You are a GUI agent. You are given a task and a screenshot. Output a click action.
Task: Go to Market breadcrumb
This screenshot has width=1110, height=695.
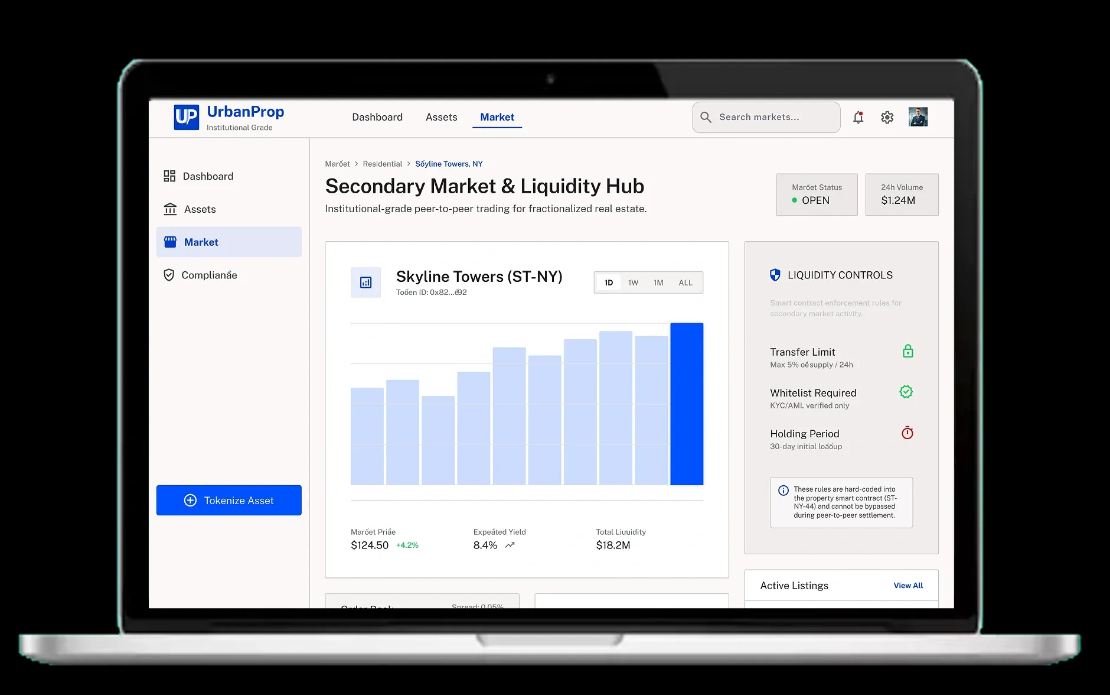click(x=337, y=163)
